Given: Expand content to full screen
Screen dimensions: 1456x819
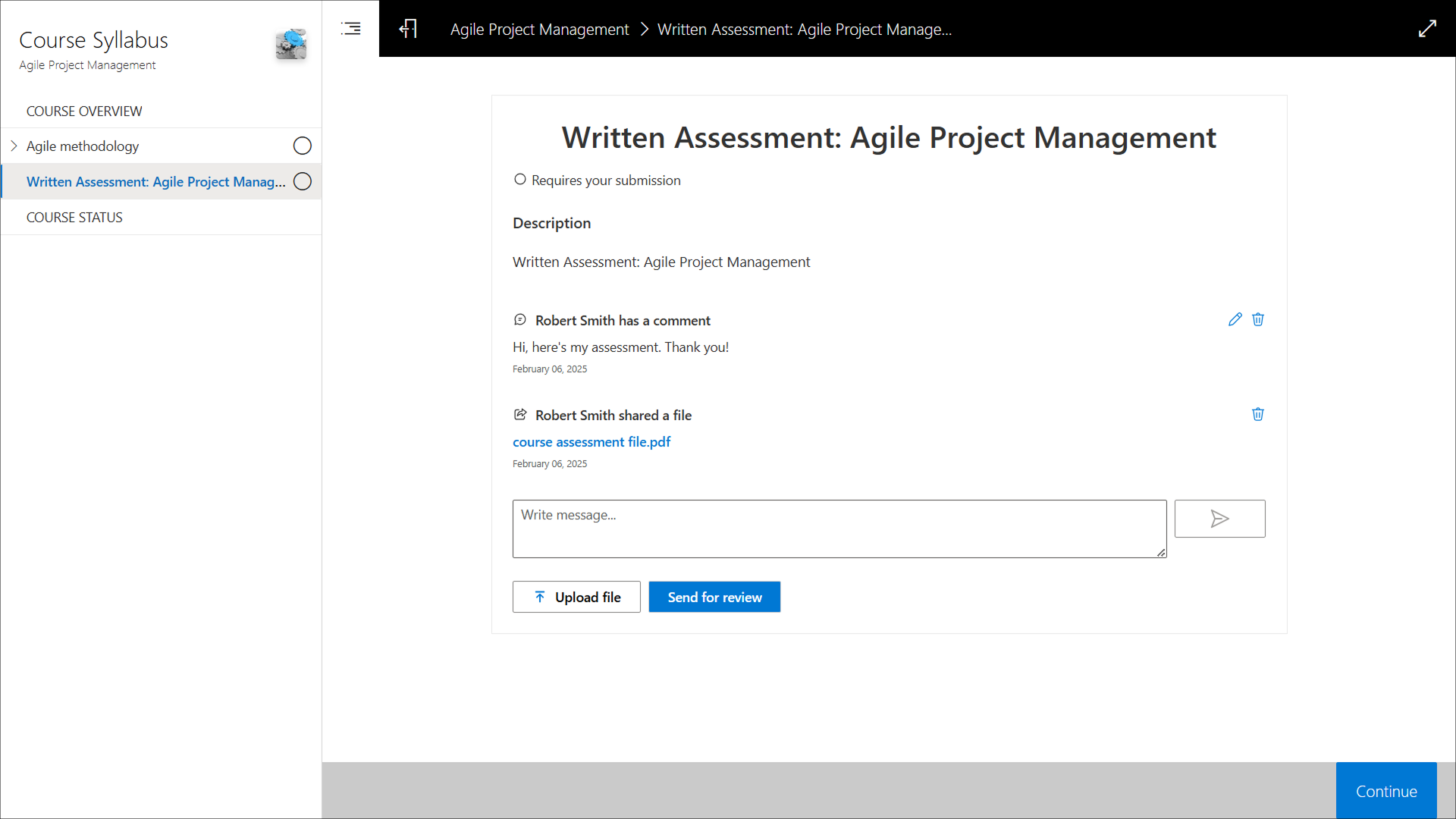Looking at the screenshot, I should click(x=1427, y=29).
